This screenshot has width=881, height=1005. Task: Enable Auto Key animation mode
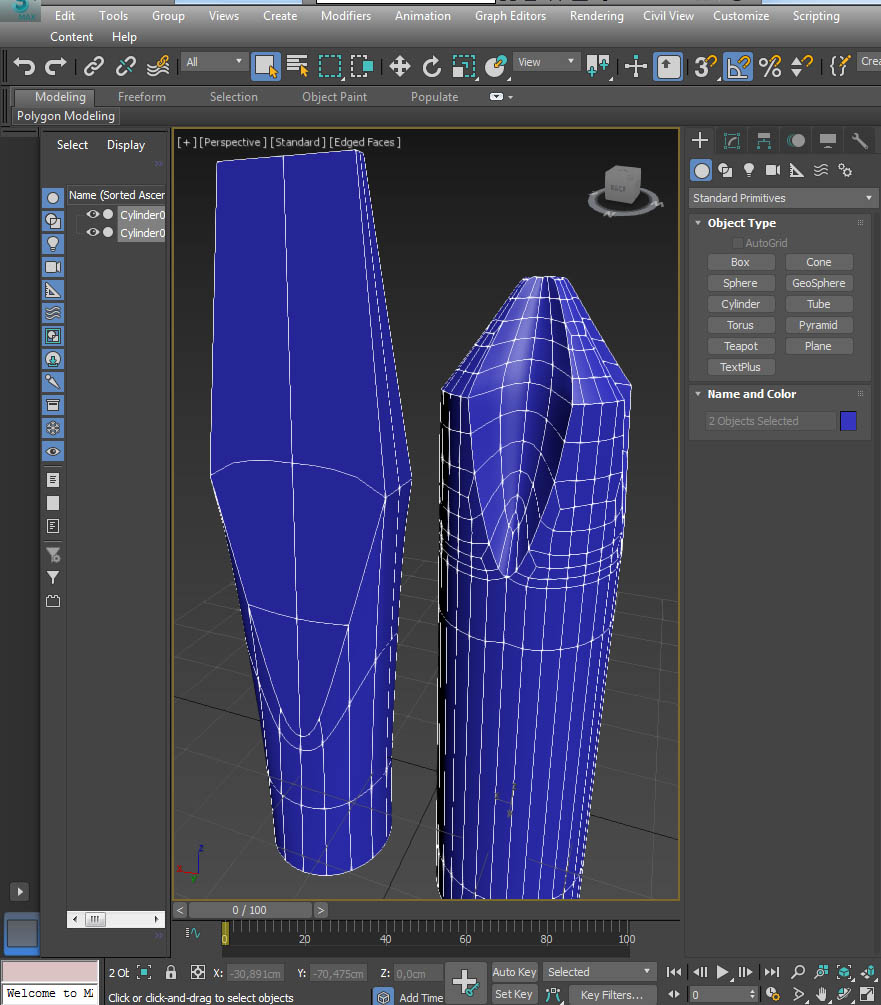coord(514,972)
